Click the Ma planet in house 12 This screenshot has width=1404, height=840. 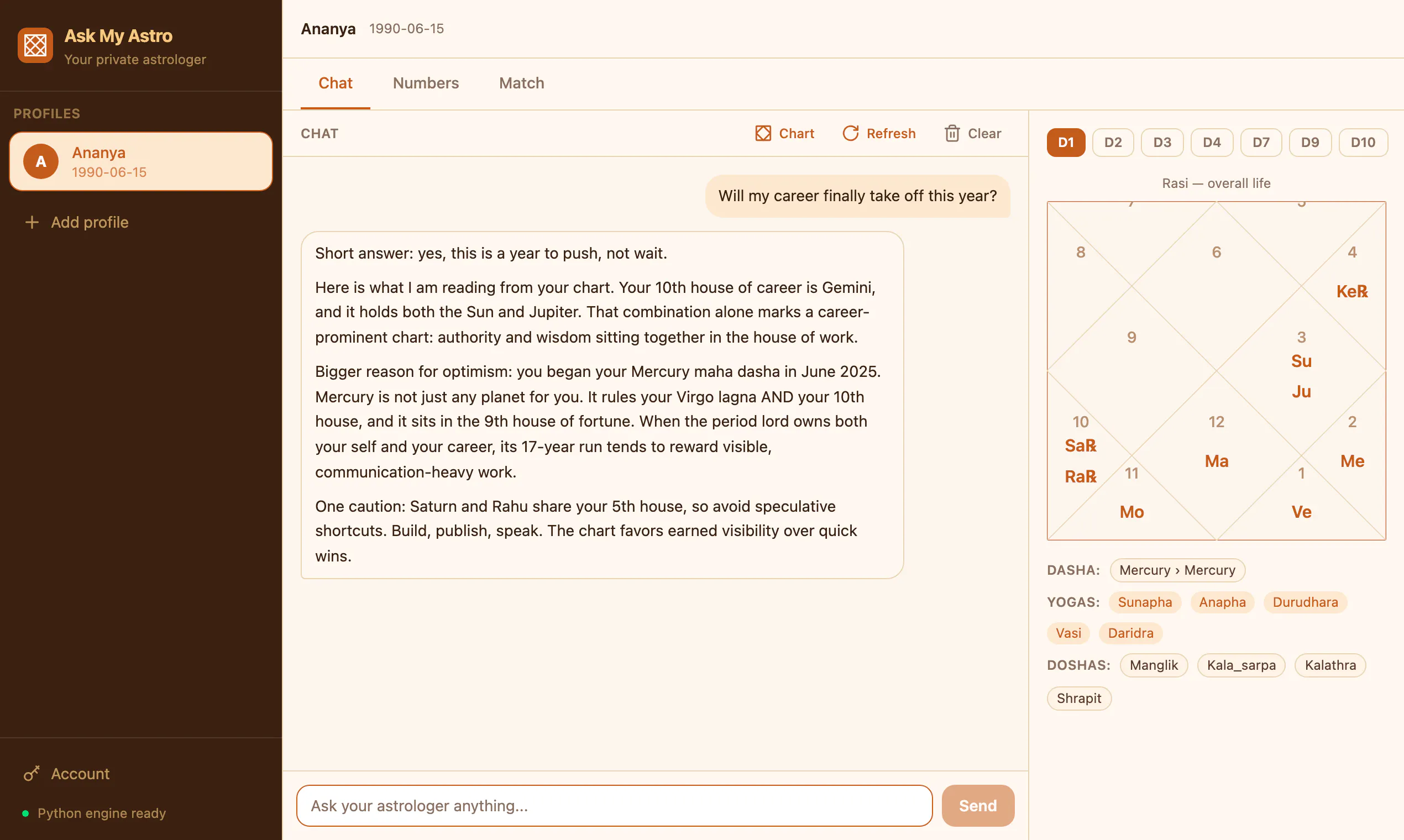pos(1216,461)
